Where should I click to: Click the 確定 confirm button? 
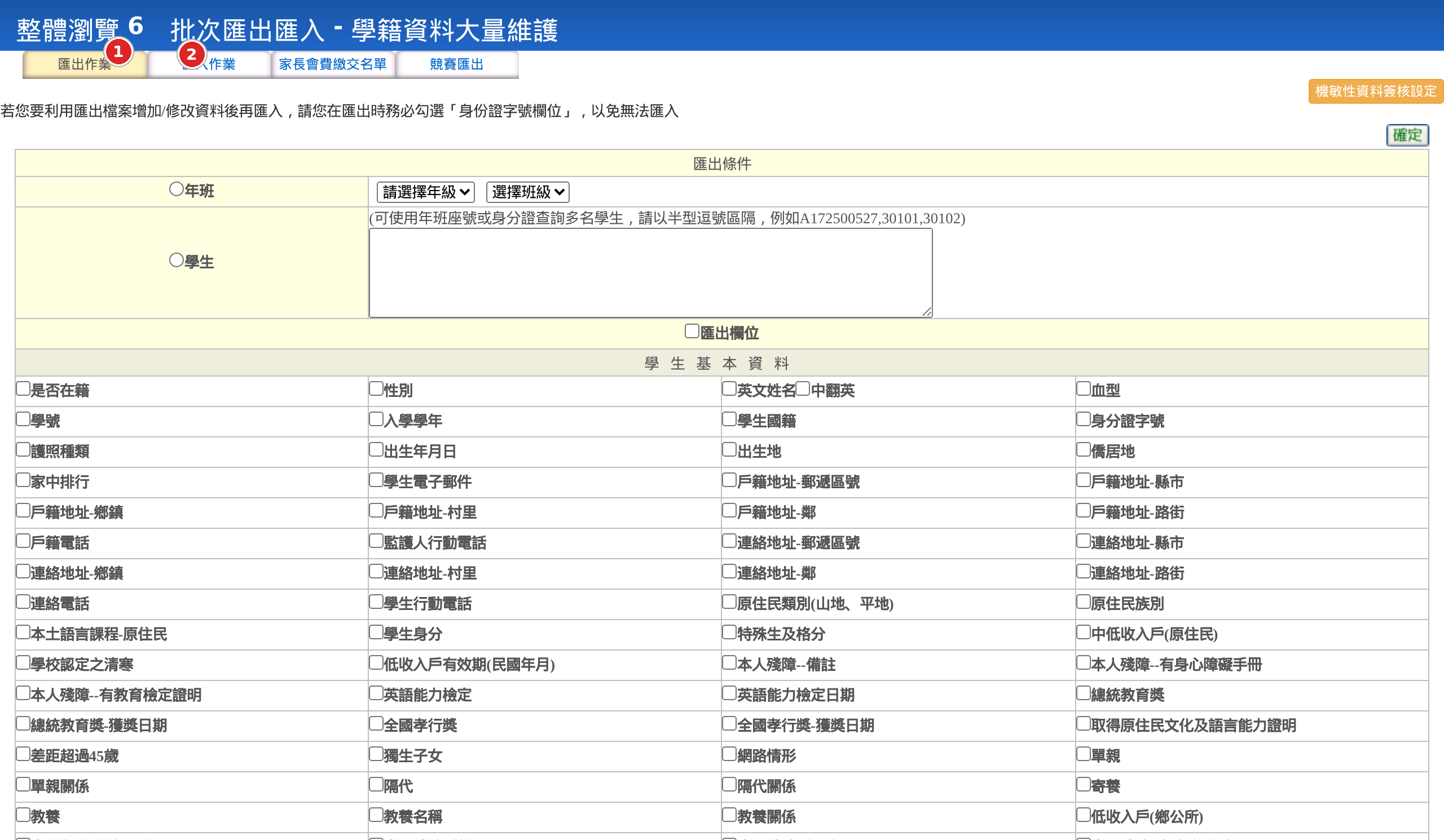click(x=1407, y=135)
